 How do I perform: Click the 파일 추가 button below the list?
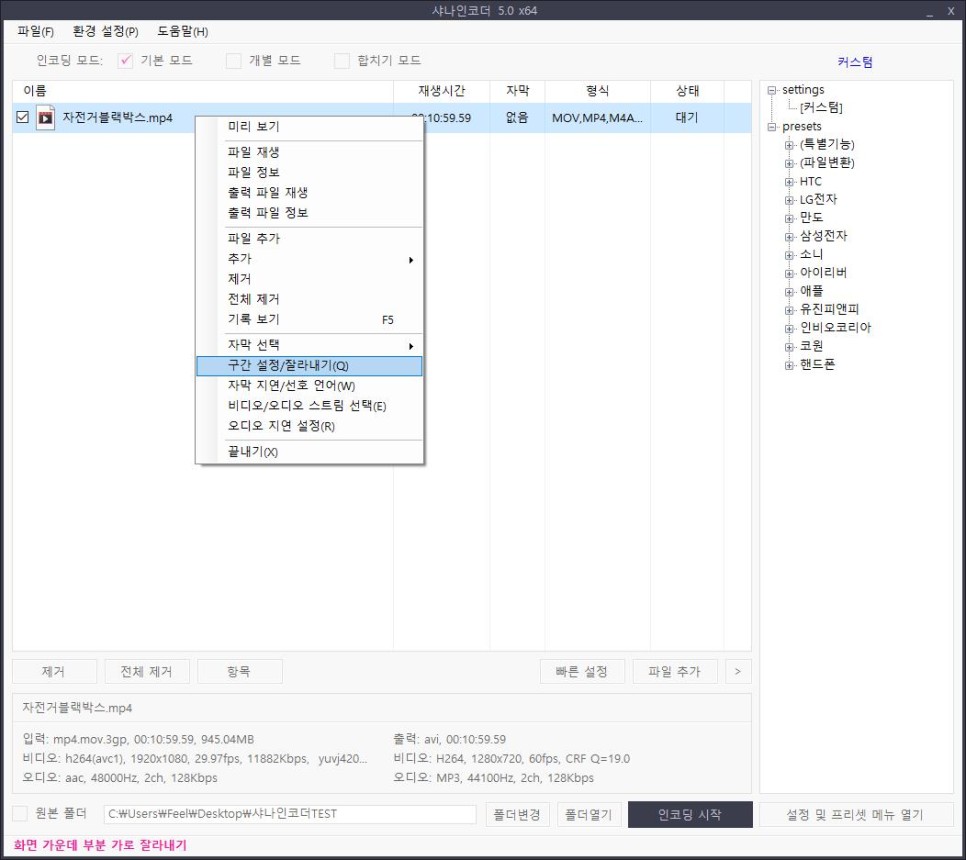click(x=675, y=671)
